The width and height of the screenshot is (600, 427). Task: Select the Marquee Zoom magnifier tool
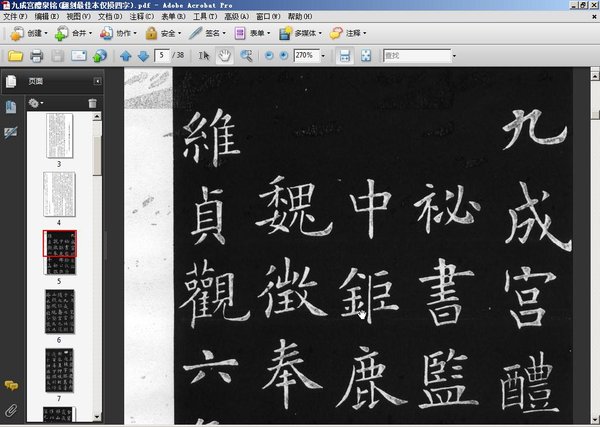246,56
